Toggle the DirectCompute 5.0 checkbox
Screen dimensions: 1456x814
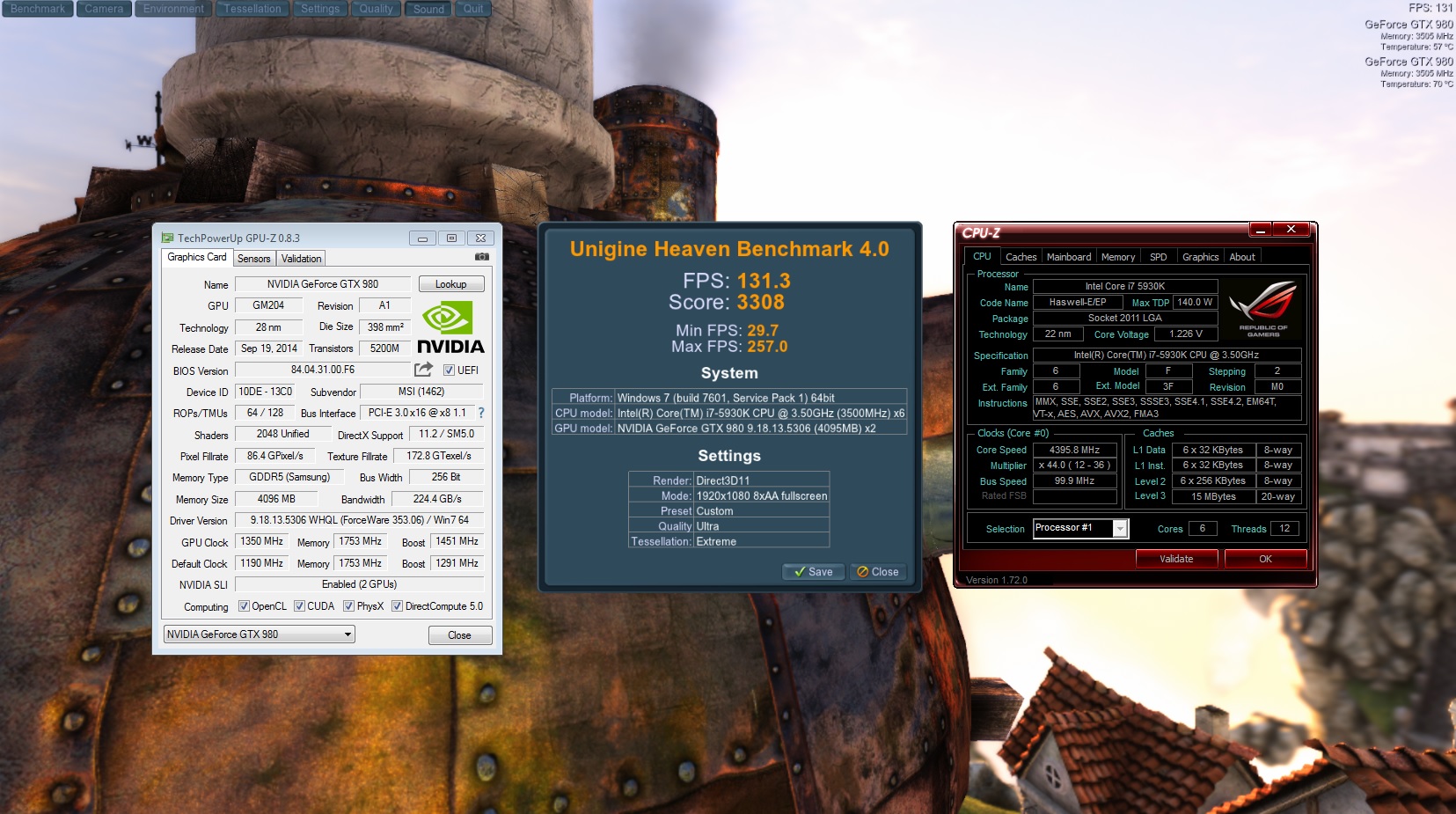pyautogui.click(x=397, y=606)
